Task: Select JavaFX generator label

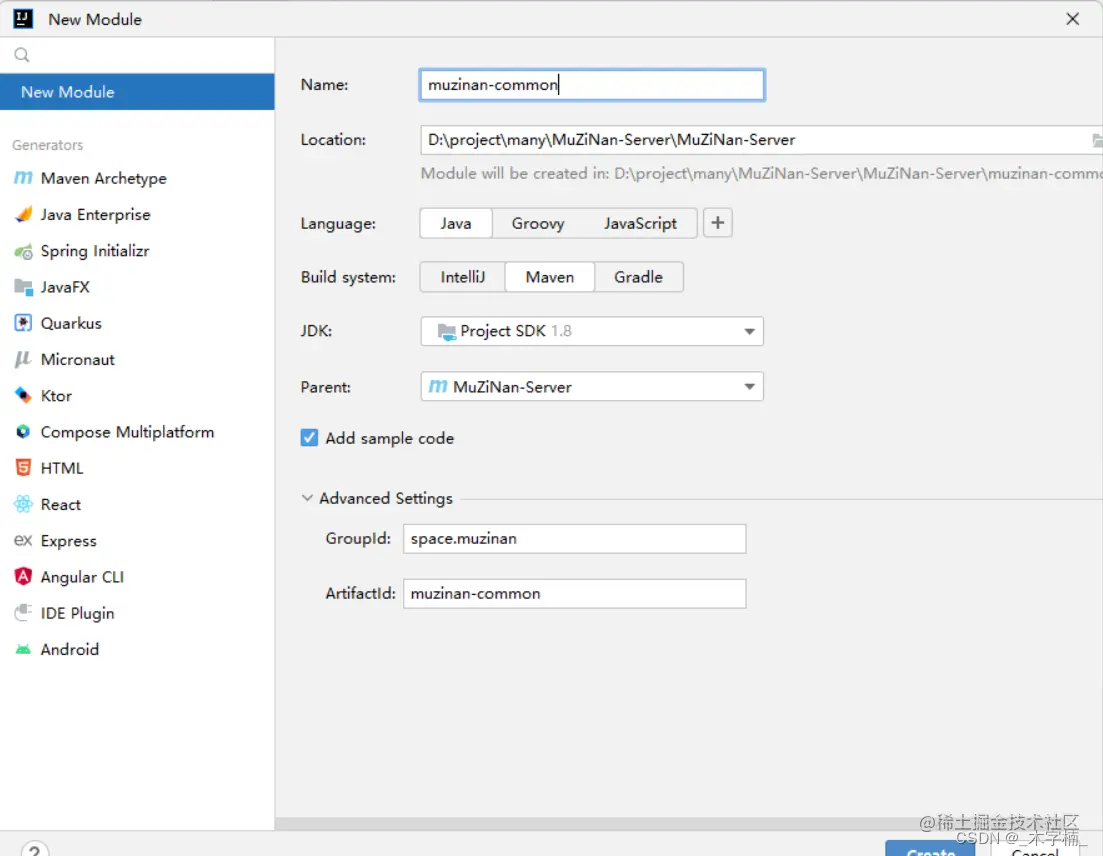Action: pyautogui.click(x=65, y=287)
